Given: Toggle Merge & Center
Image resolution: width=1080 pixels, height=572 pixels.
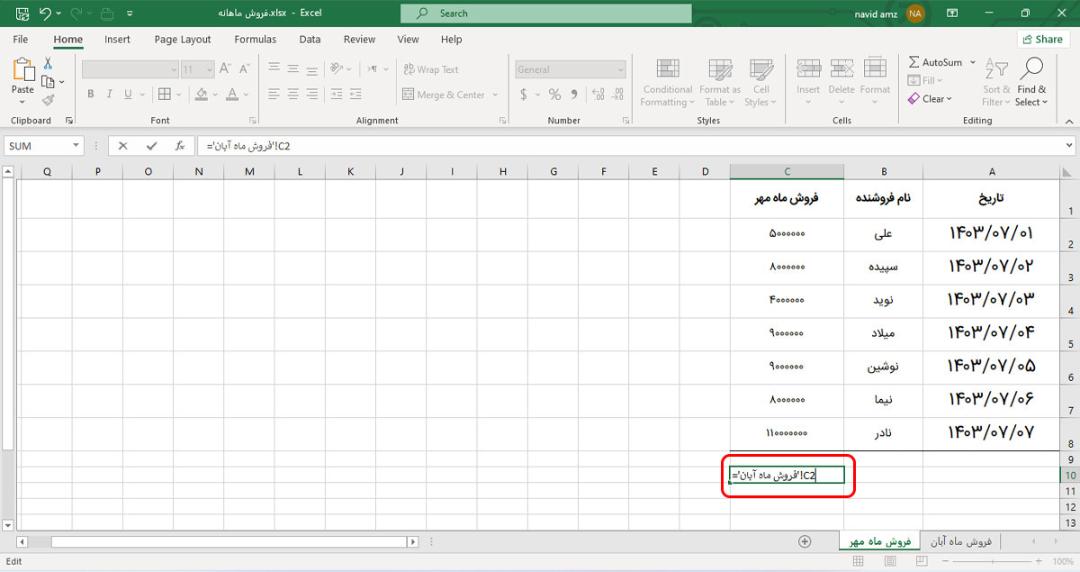Looking at the screenshot, I should click(x=444, y=95).
